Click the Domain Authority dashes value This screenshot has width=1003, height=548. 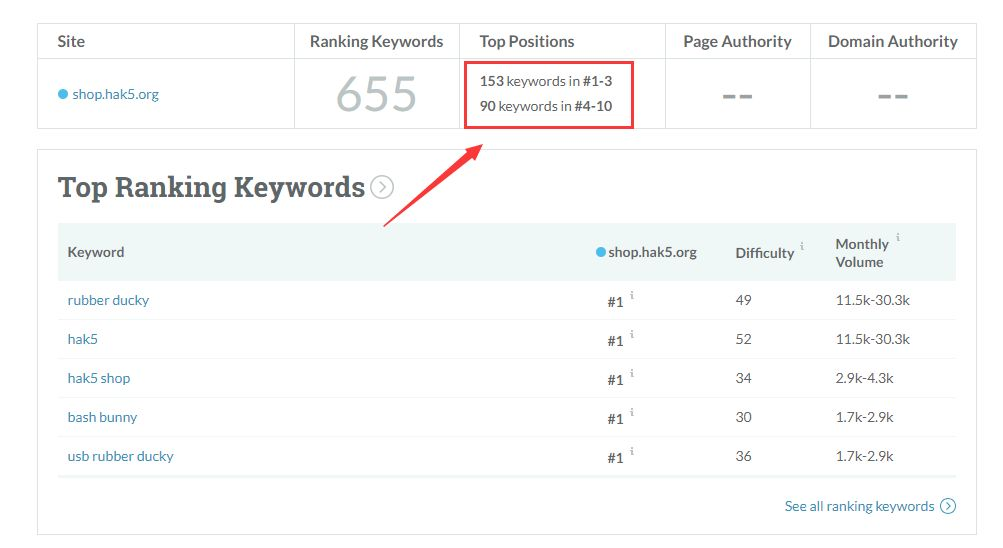click(x=893, y=97)
